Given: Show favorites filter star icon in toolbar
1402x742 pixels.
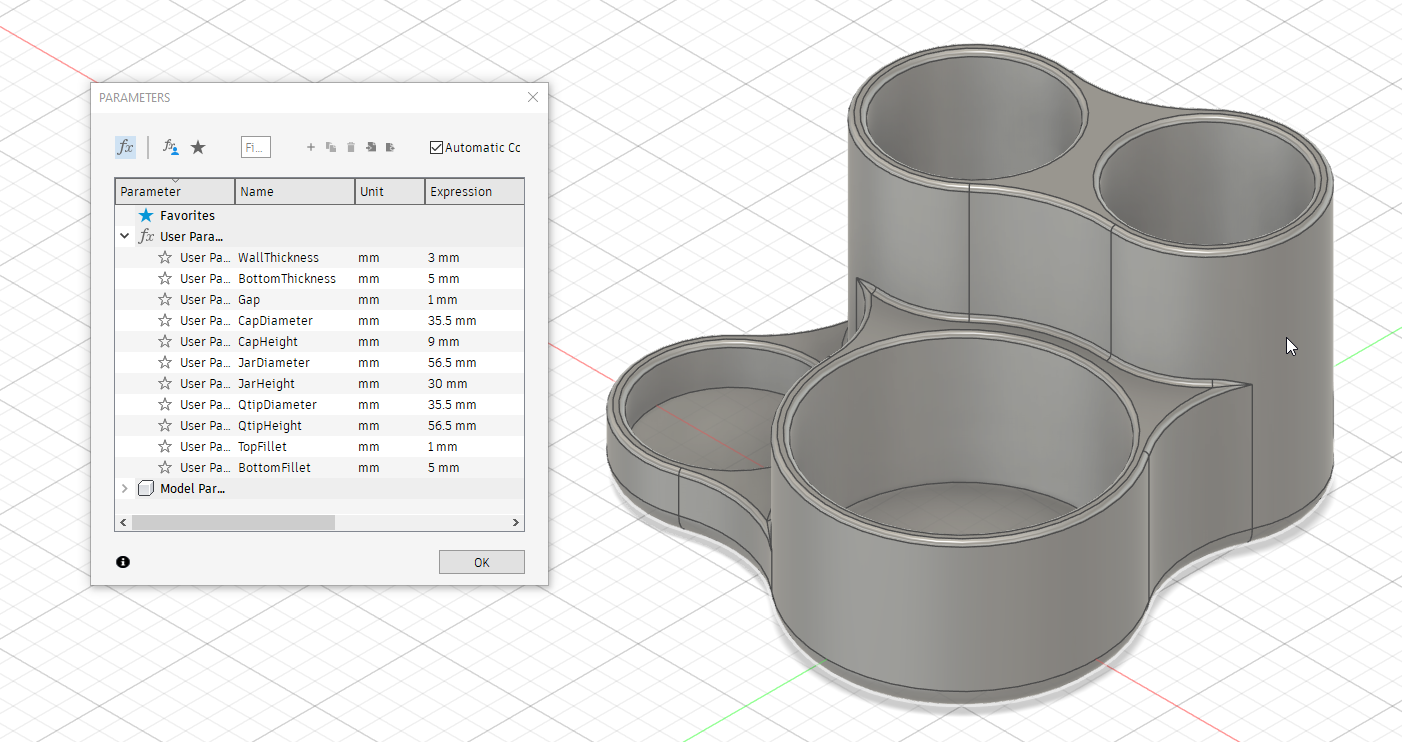Looking at the screenshot, I should point(198,147).
